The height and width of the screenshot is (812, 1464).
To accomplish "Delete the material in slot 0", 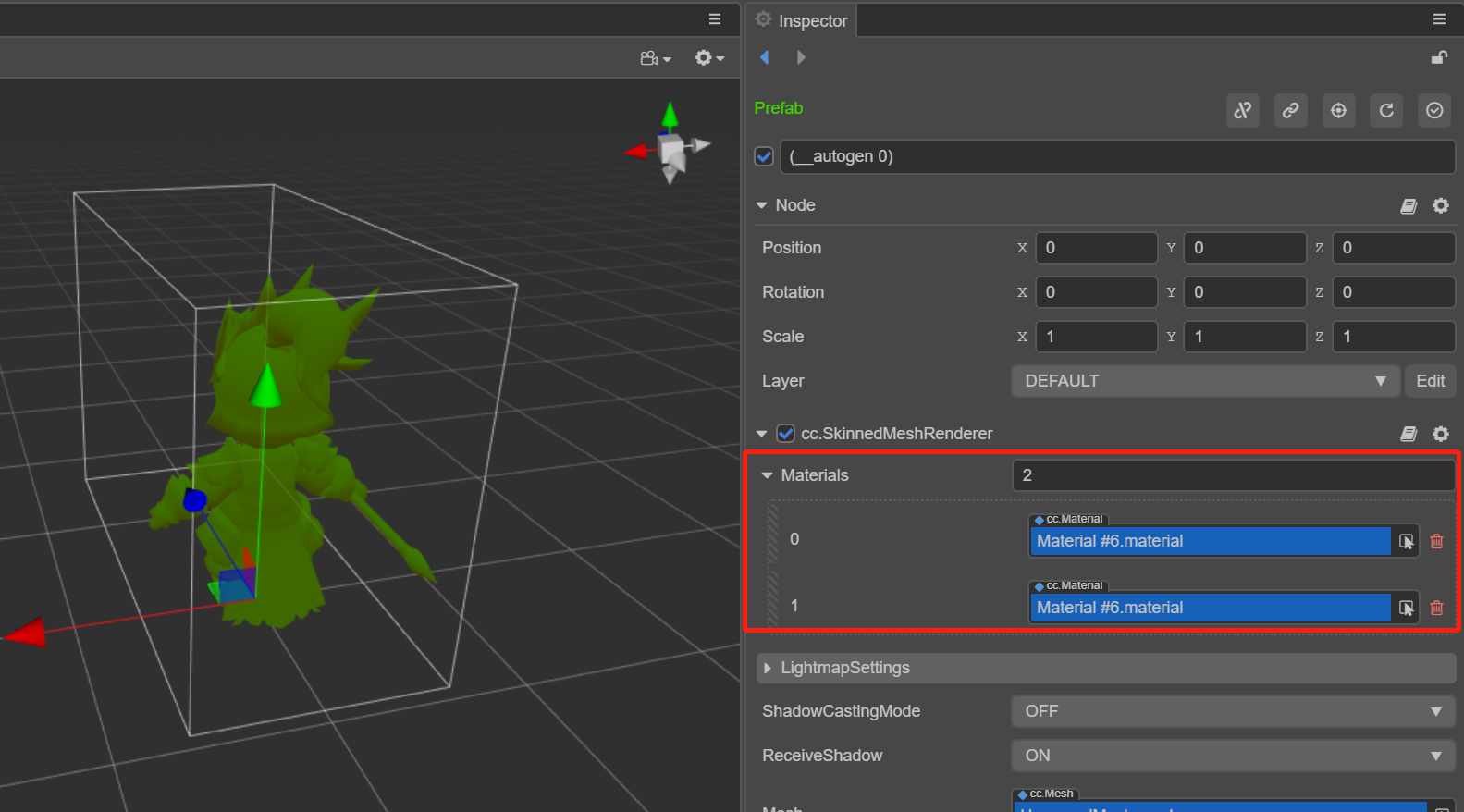I will click(x=1437, y=541).
